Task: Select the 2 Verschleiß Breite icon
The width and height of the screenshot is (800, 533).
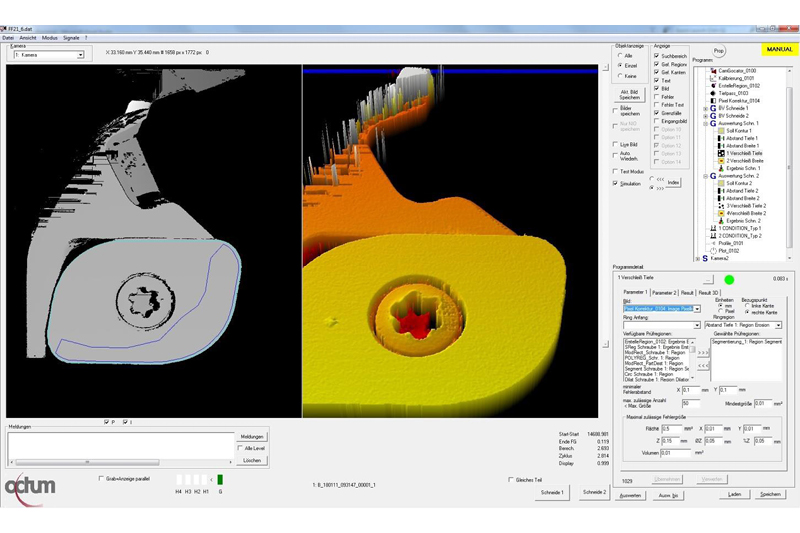Action: pyautogui.click(x=721, y=160)
